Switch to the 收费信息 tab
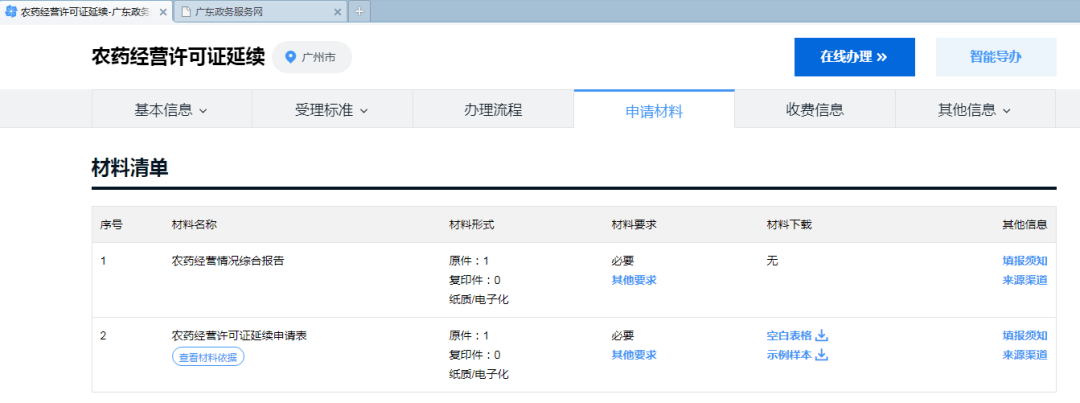The image size is (1080, 403). point(814,110)
